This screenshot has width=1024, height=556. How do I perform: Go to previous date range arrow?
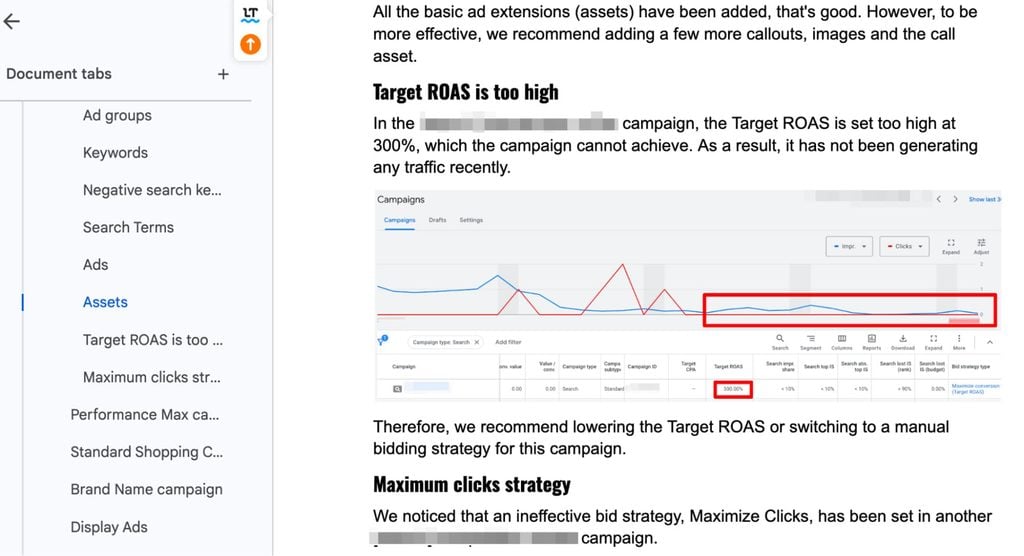coord(938,199)
